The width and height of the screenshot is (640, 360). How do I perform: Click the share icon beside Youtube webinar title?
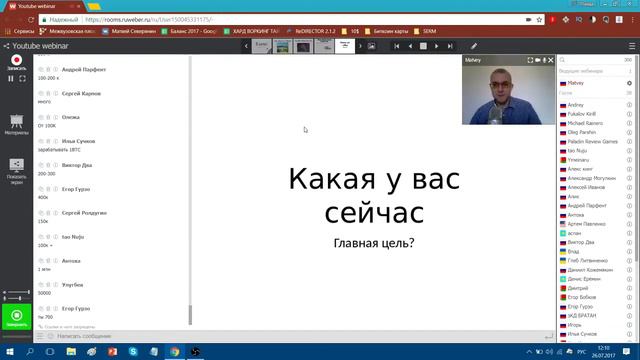pyautogui.click(x=6, y=46)
